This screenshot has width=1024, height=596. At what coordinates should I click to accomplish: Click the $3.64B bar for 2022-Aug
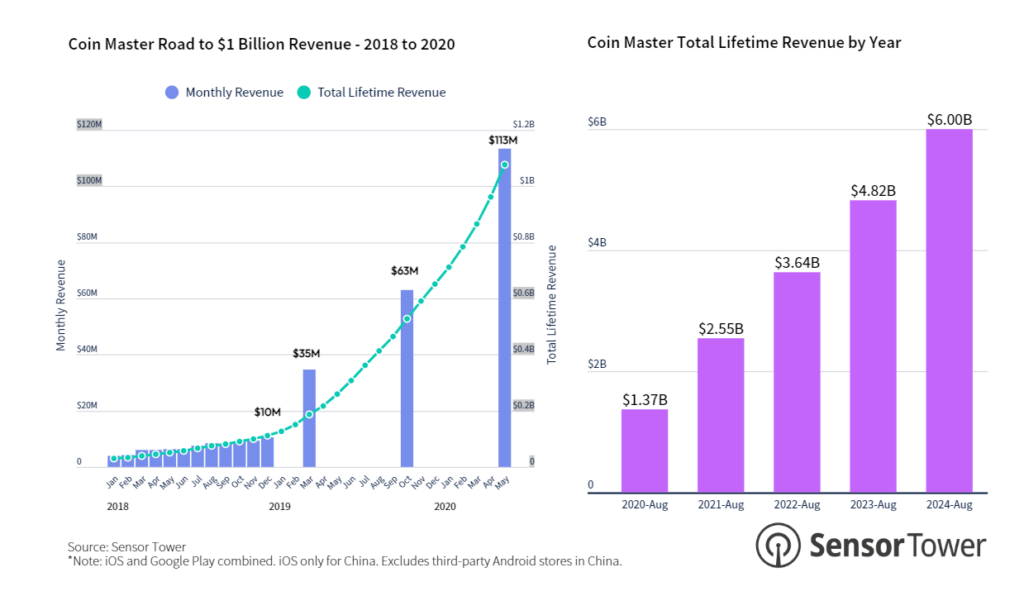(797, 382)
